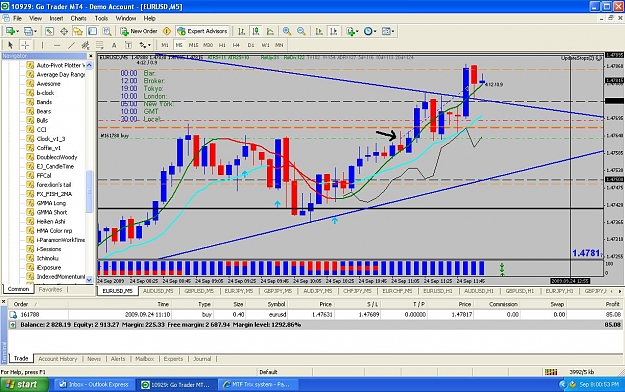Select the vertical line drawing tool
Image resolution: width=625 pixels, height=392 pixels.
pyautogui.click(x=42, y=45)
